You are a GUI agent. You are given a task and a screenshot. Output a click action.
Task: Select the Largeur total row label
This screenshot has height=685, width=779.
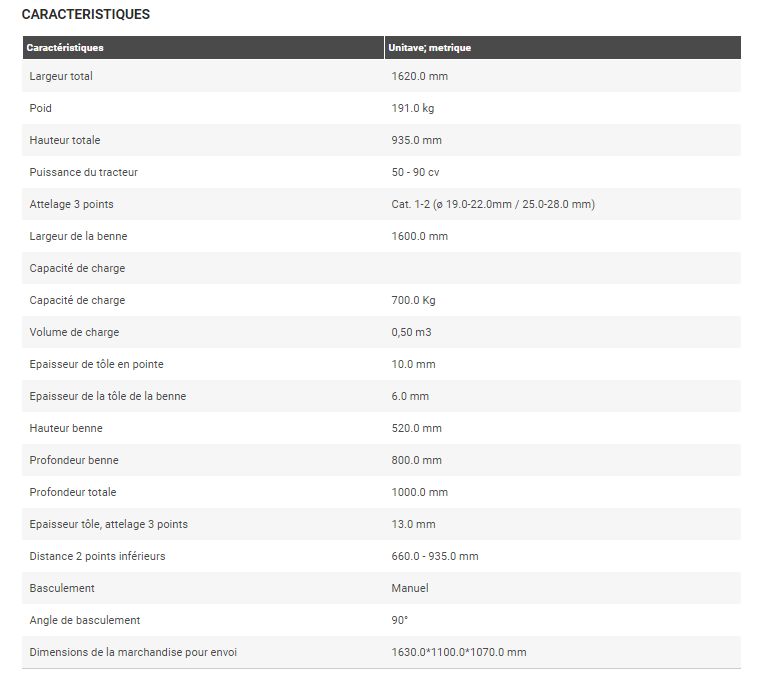point(61,76)
